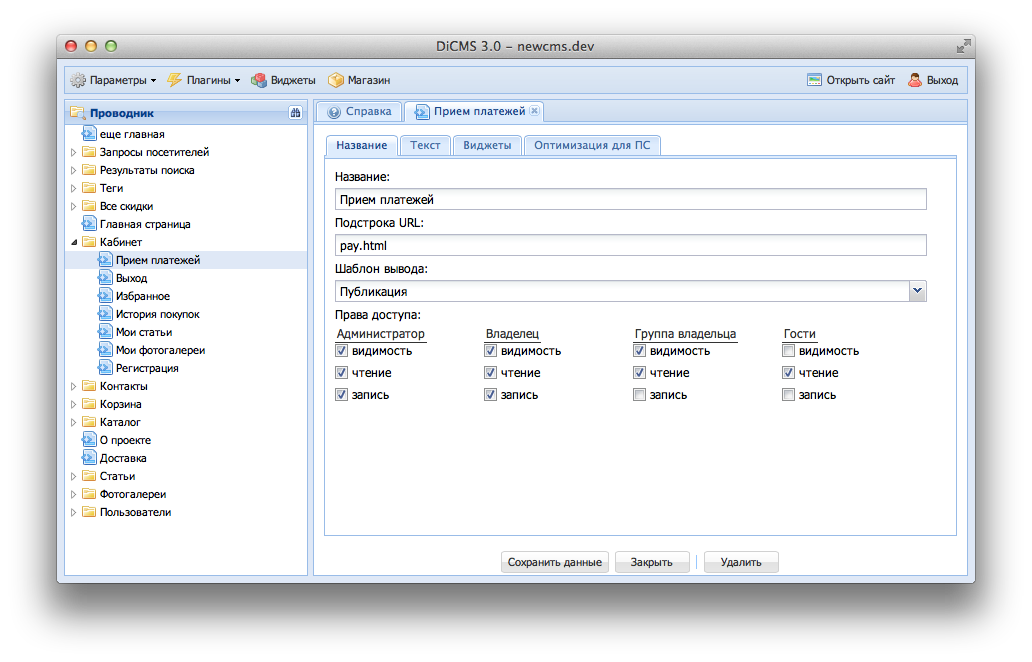
Task: Click the Плагины lightning icon
Action: [174, 80]
